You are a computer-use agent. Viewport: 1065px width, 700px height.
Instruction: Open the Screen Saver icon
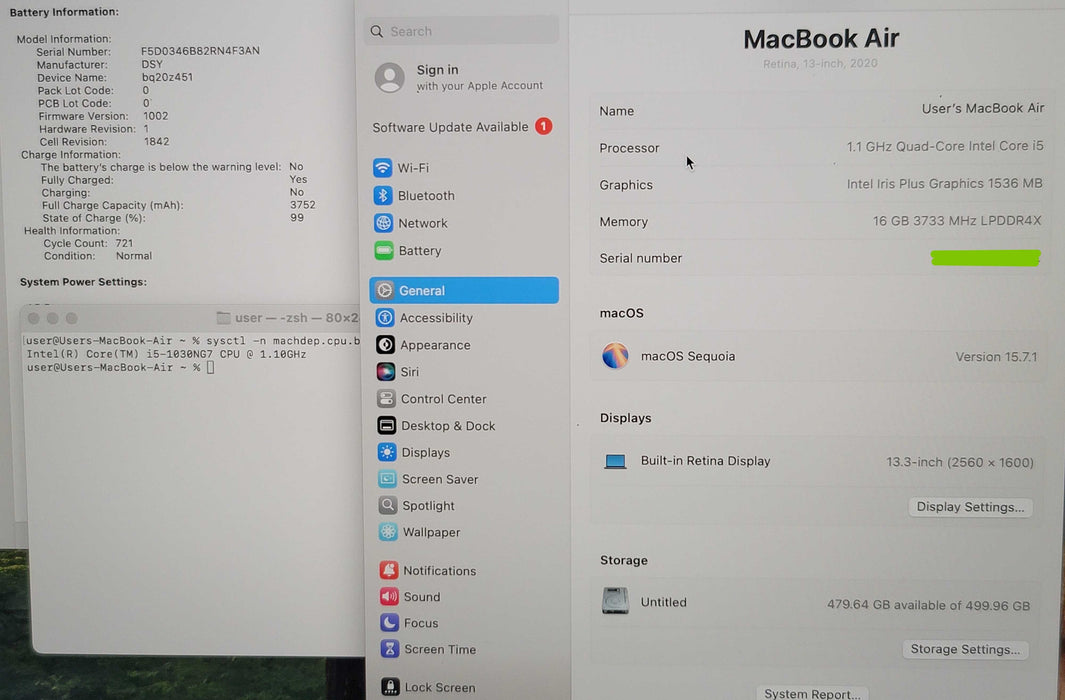pos(387,479)
